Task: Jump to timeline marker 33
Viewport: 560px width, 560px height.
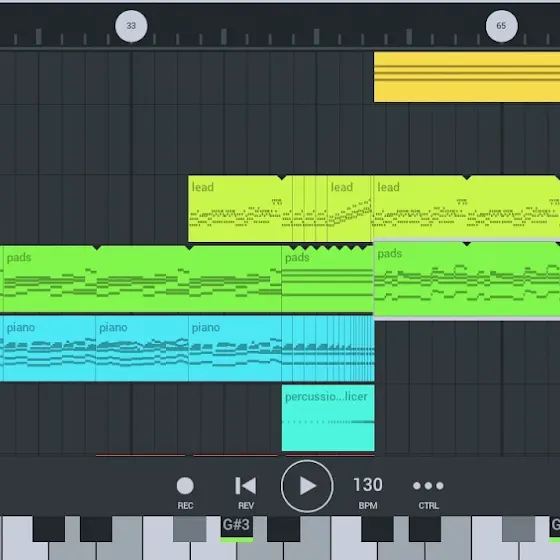Action: pyautogui.click(x=131, y=26)
